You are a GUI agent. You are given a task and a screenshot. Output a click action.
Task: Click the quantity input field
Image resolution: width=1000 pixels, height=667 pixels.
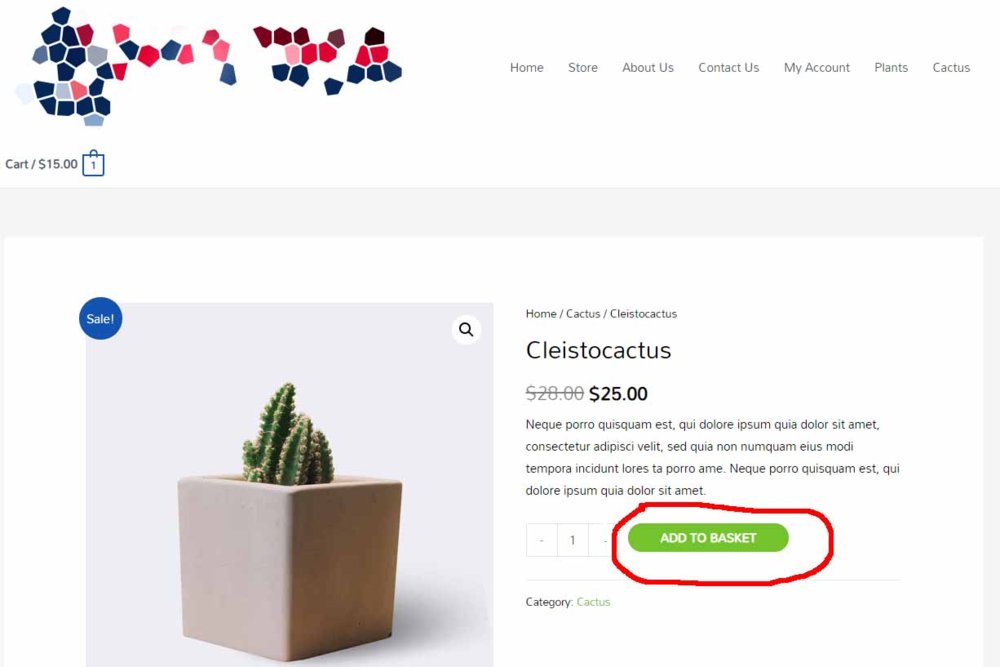[573, 540]
